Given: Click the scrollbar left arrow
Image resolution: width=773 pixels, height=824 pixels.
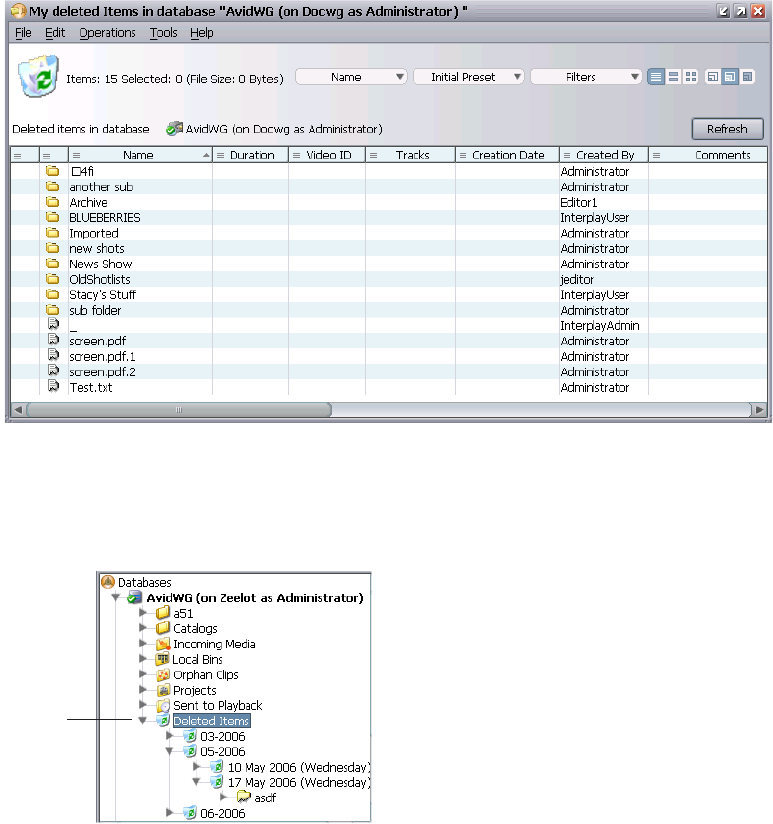Looking at the screenshot, I should [x=18, y=409].
